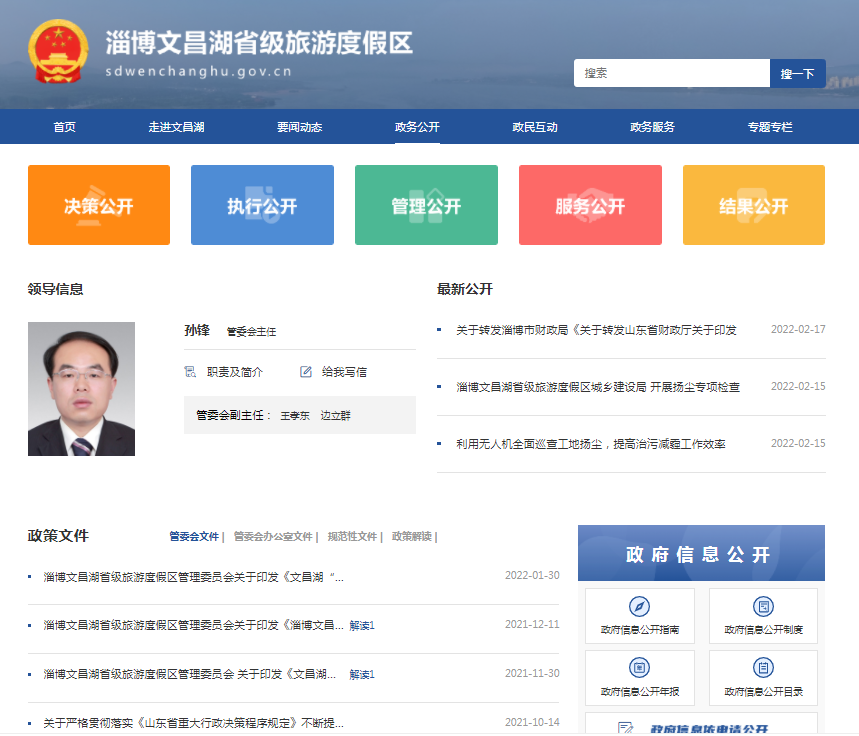Click the 搜一下 search button
Screen dimensions: 859x736
(797, 74)
